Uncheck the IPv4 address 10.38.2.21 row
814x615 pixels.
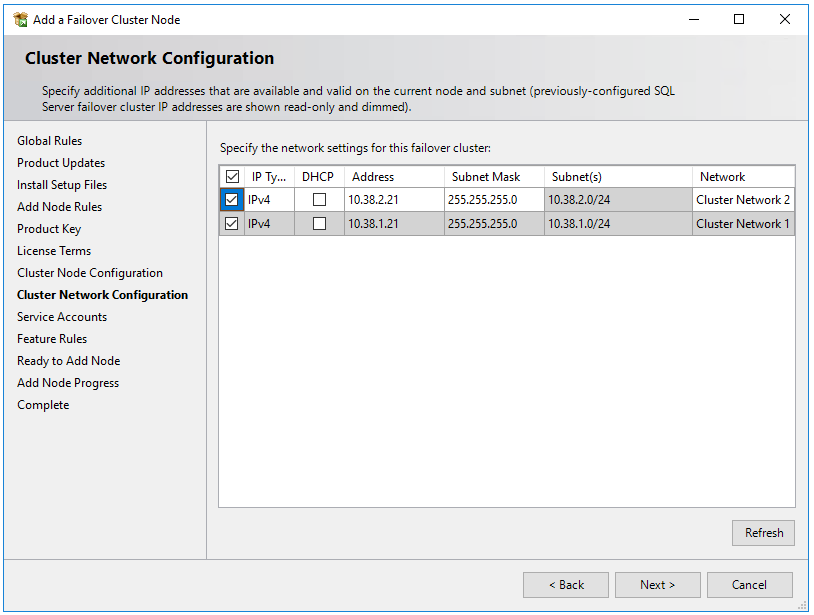tap(232, 200)
